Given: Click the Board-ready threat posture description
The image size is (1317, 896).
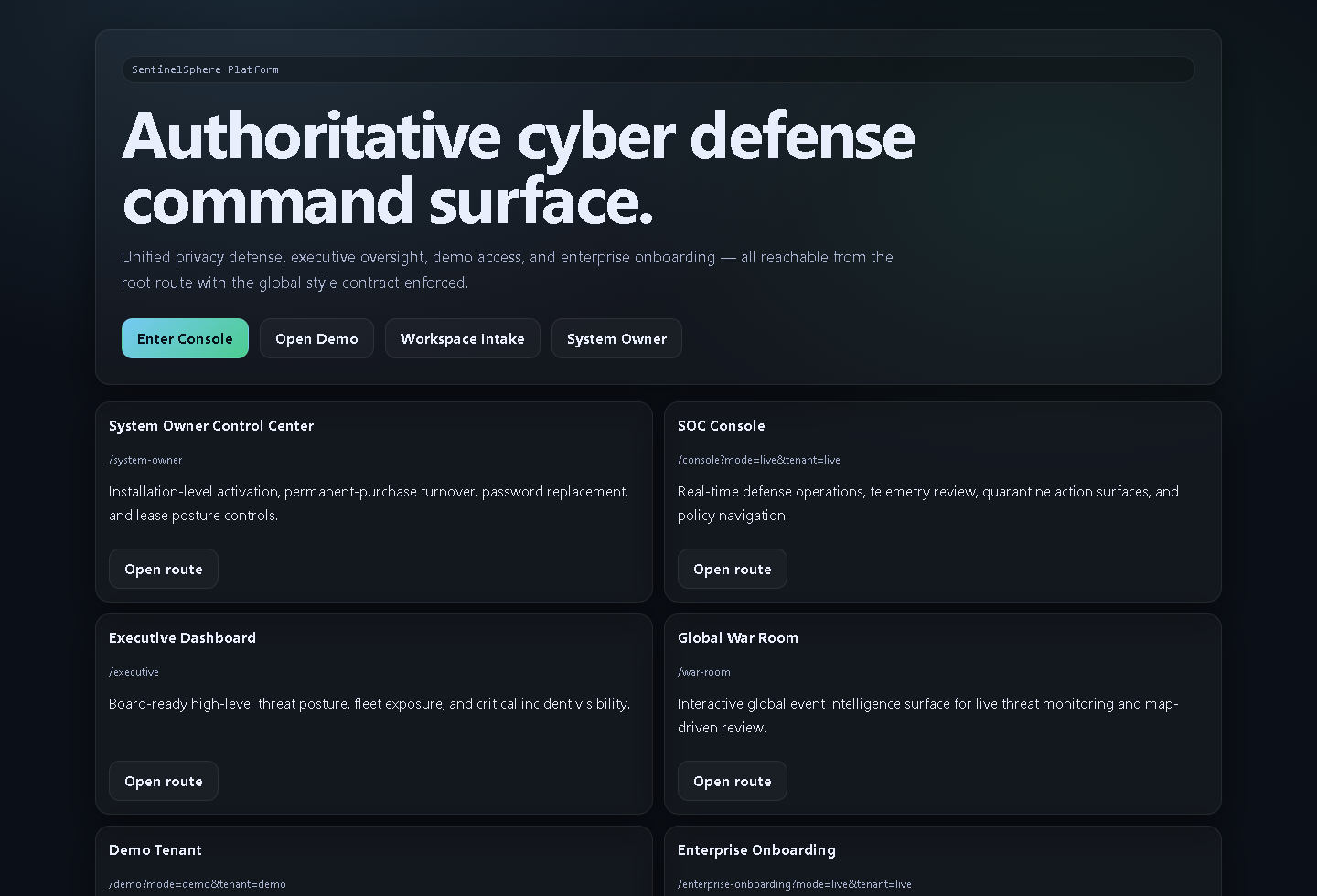Looking at the screenshot, I should (x=369, y=704).
